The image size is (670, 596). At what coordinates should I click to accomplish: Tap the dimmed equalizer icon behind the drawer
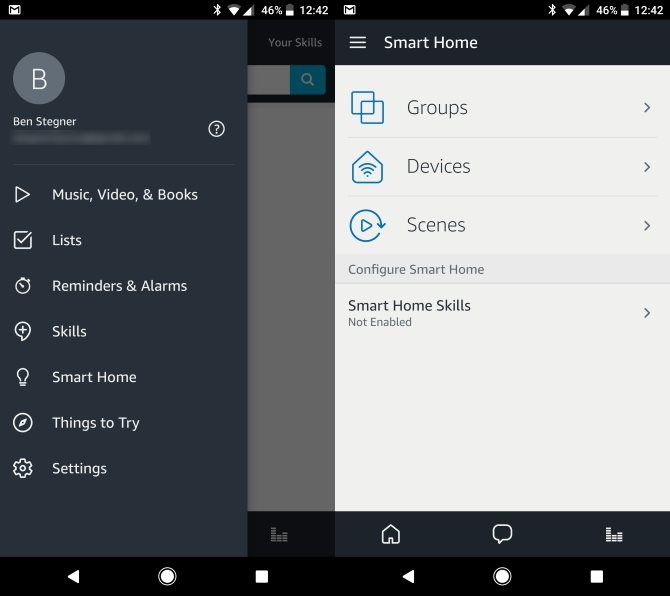click(279, 534)
